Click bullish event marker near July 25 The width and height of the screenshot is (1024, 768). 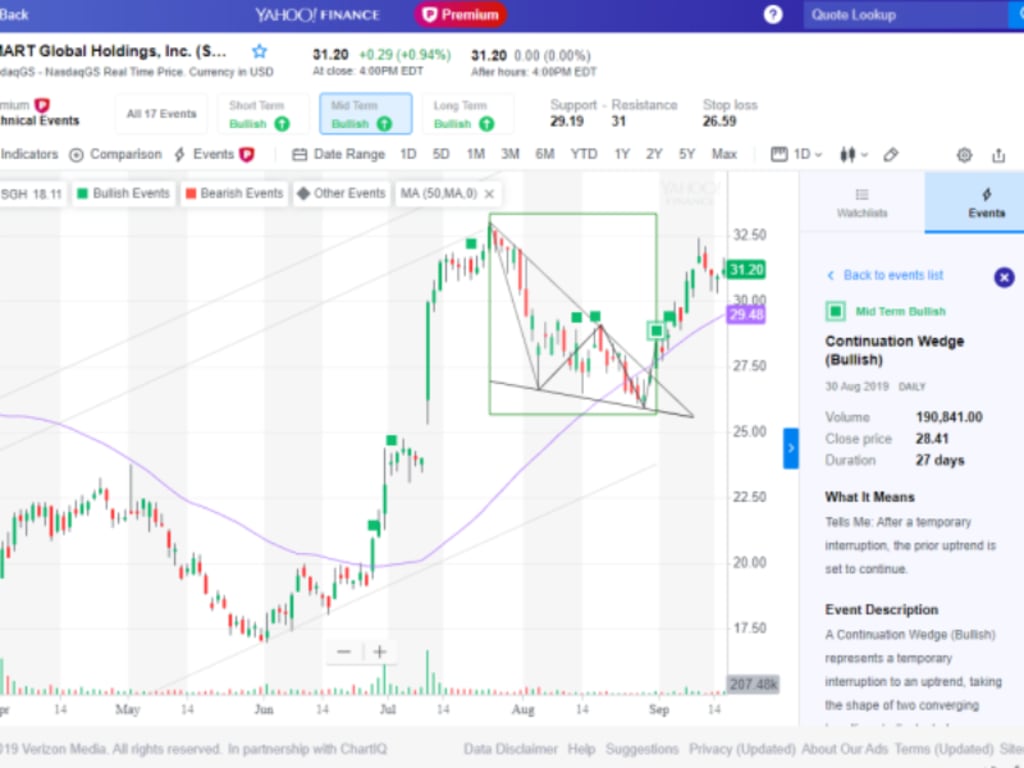[x=471, y=244]
